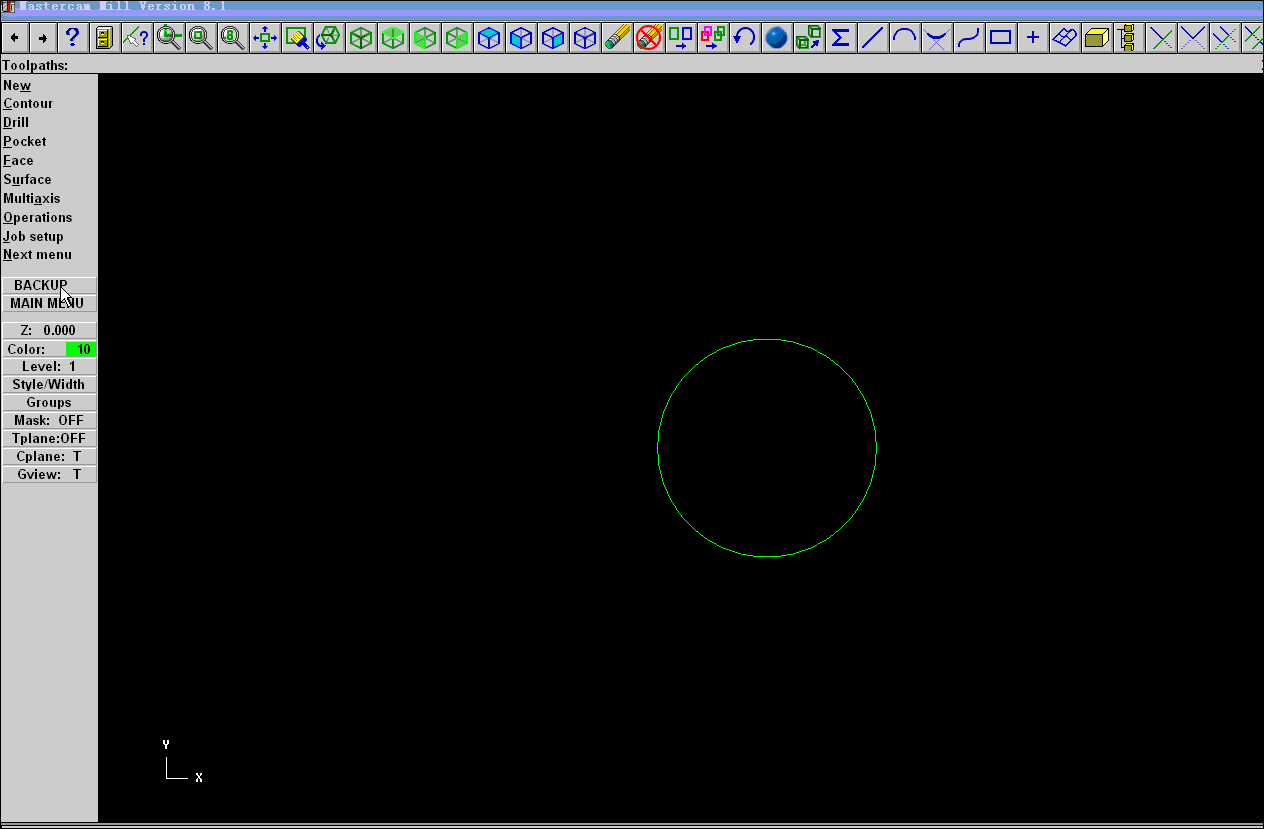The height and width of the screenshot is (829, 1264).
Task: Select the Create surface mesh icon
Action: click(x=1064, y=38)
